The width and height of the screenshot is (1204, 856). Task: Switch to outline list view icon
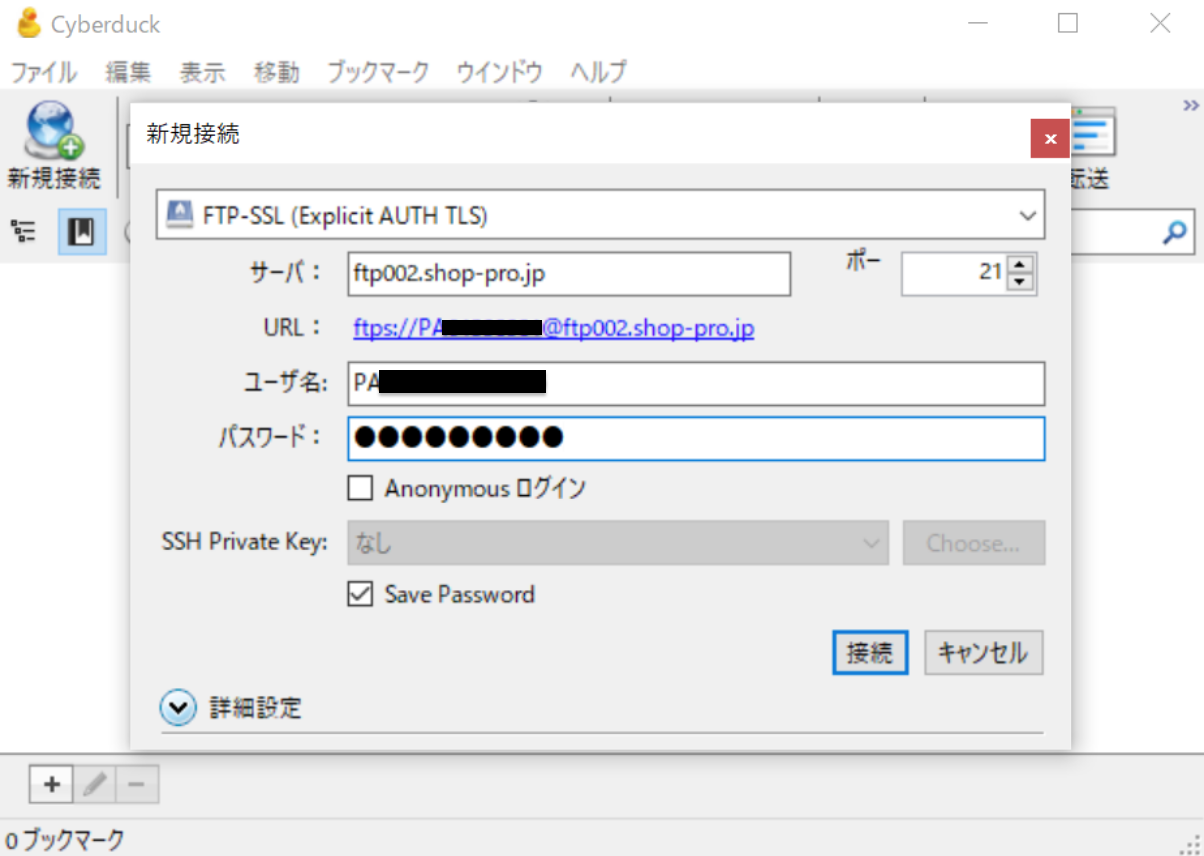click(24, 233)
